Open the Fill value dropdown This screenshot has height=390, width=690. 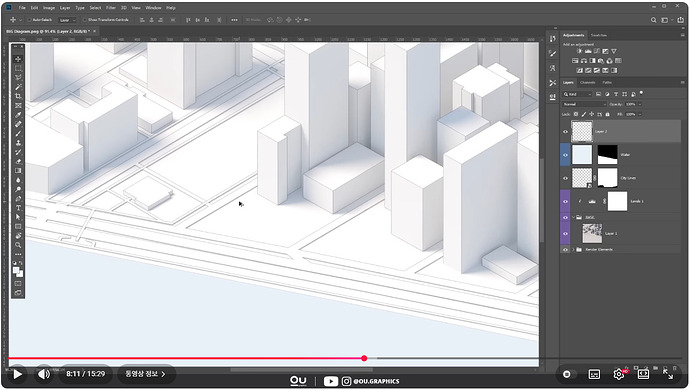pyautogui.click(x=639, y=114)
